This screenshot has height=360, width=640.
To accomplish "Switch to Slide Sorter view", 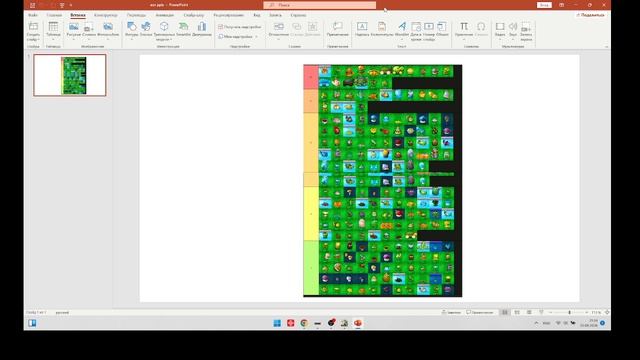I will coord(517,312).
